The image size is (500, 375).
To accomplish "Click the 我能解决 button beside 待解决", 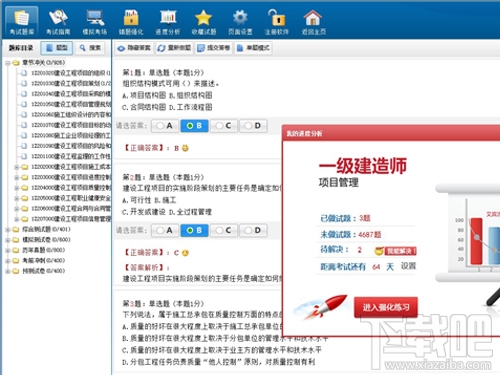I will [400, 251].
